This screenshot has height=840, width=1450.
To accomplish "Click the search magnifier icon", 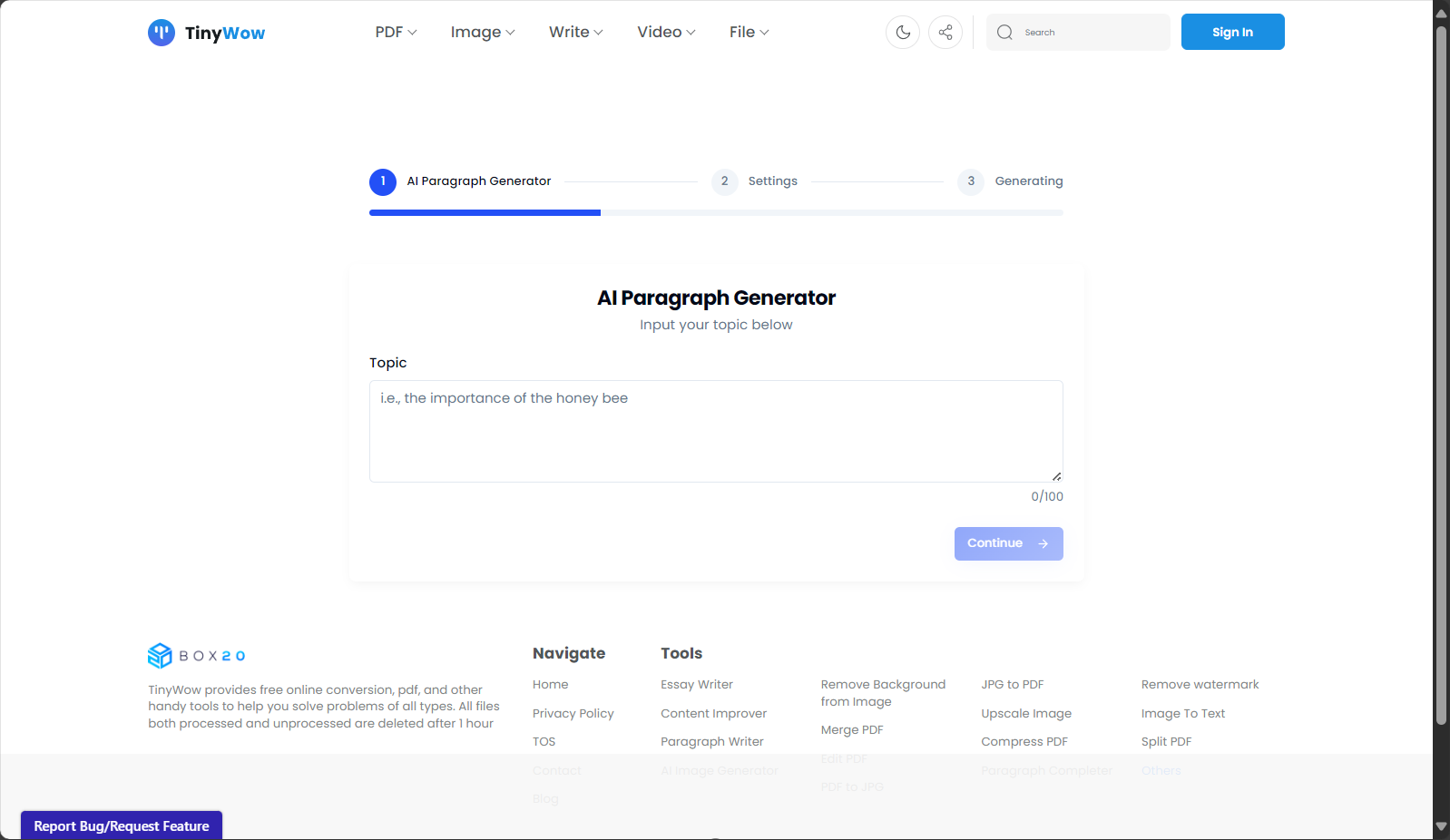I will point(1004,33).
